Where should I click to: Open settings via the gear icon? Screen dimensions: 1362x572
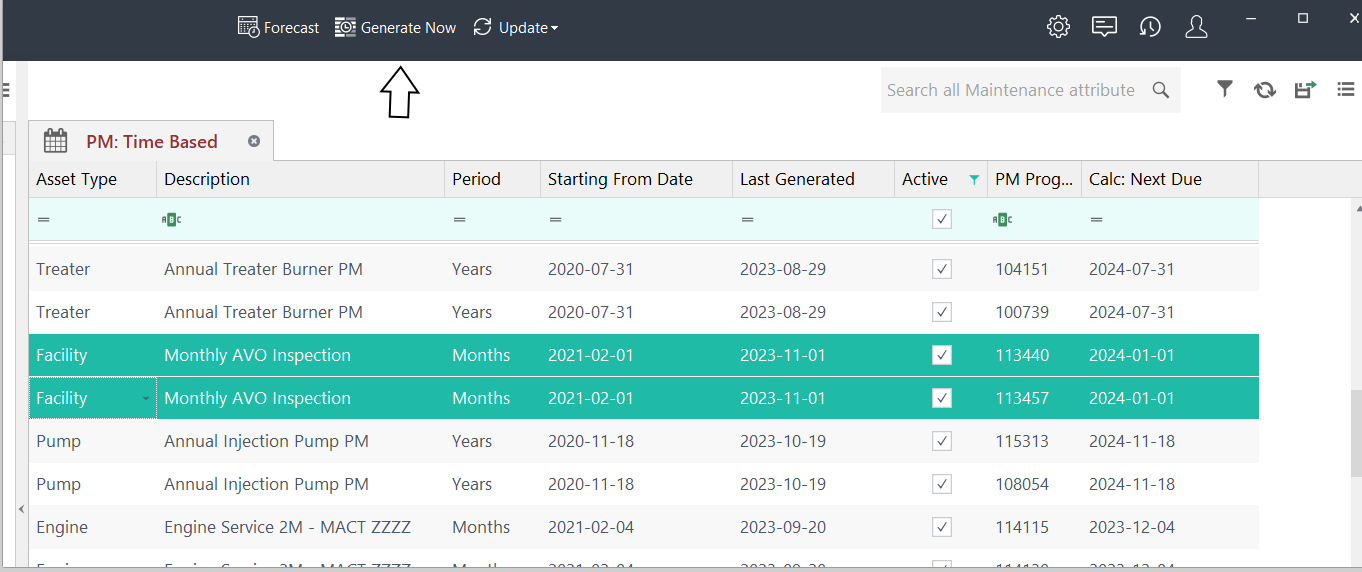tap(1058, 27)
